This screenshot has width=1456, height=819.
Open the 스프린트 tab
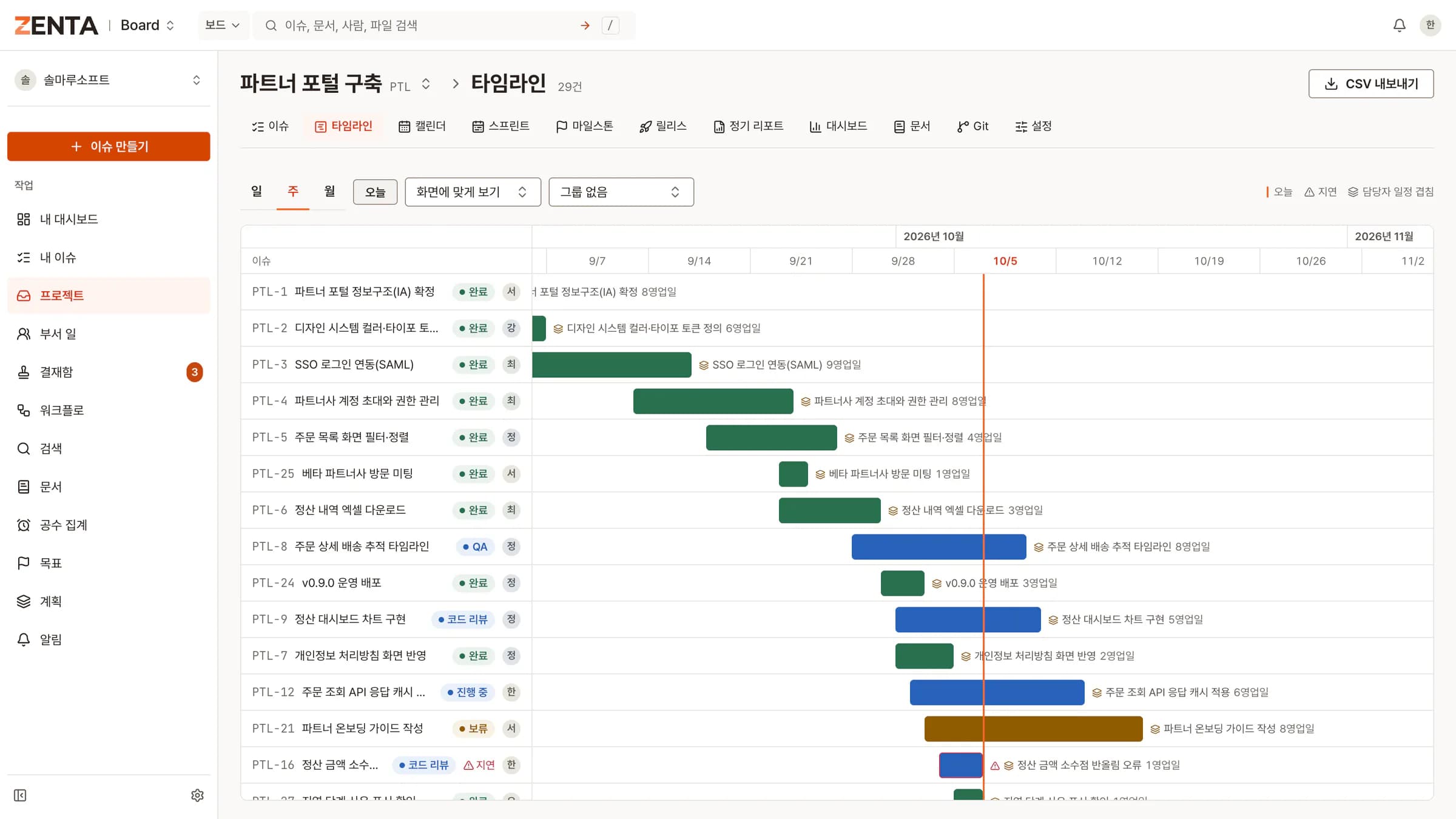click(x=500, y=126)
